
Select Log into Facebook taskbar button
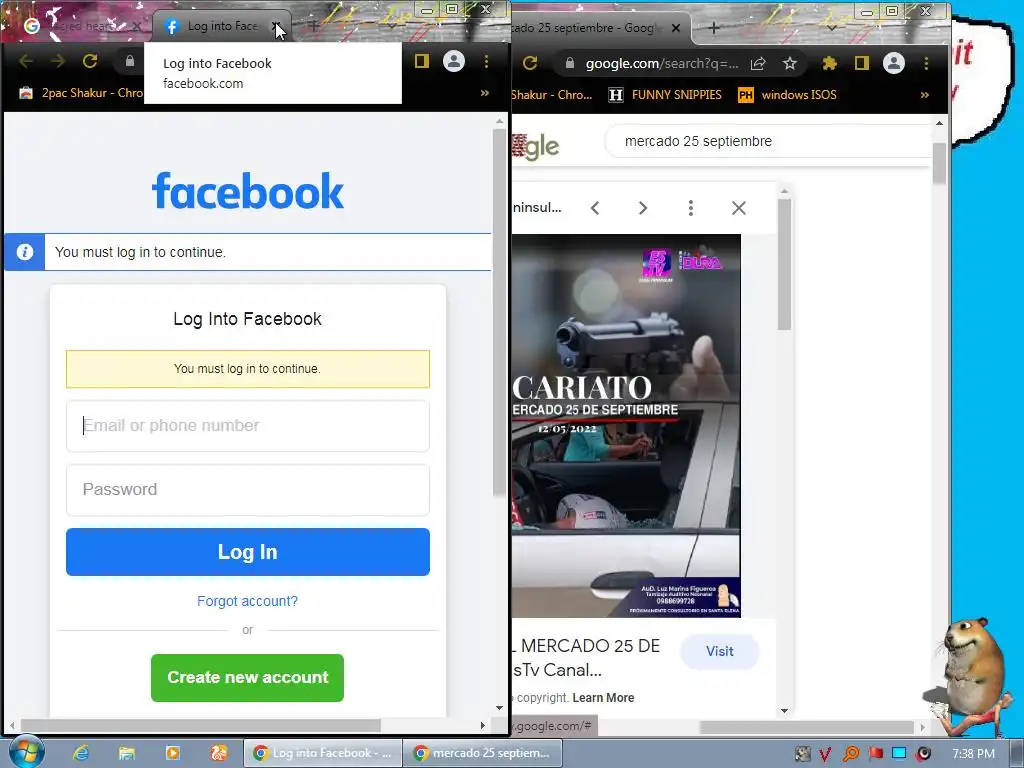click(323, 753)
